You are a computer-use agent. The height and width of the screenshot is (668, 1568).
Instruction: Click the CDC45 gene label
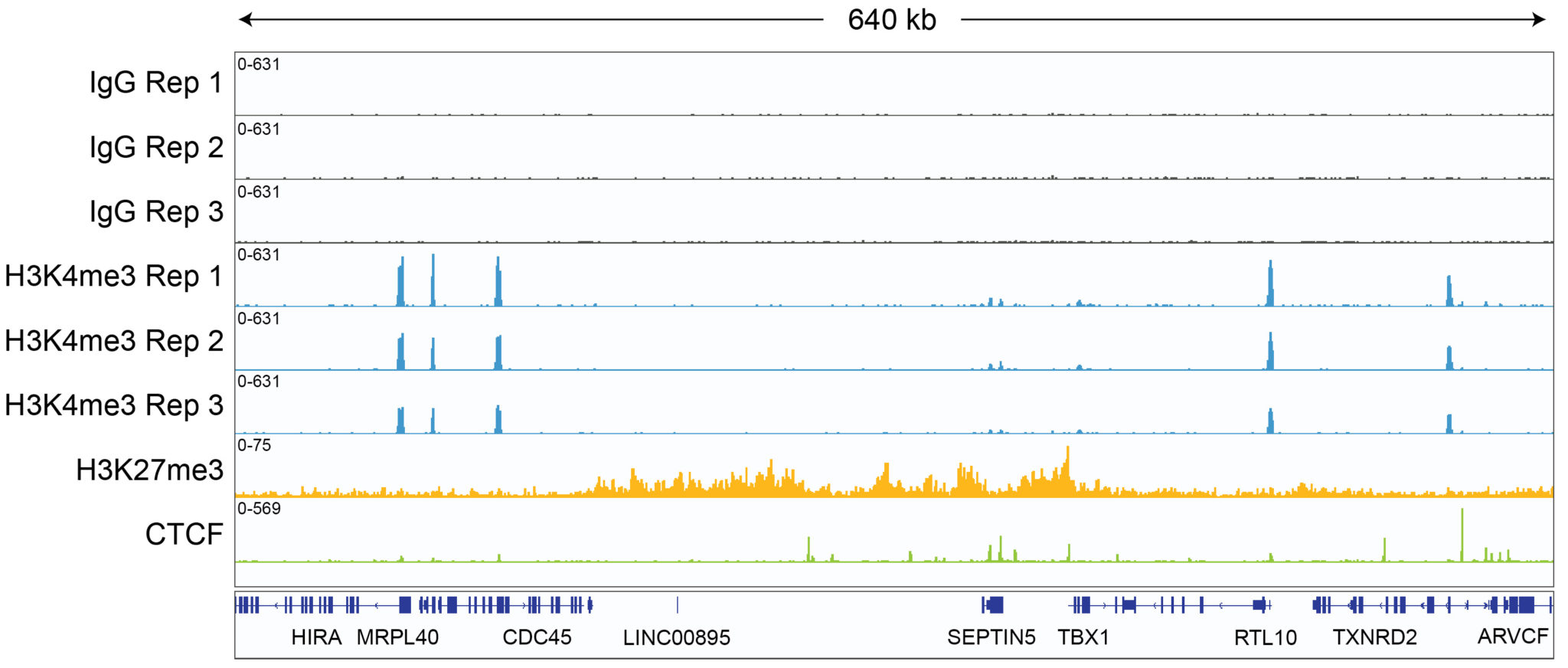tap(537, 637)
